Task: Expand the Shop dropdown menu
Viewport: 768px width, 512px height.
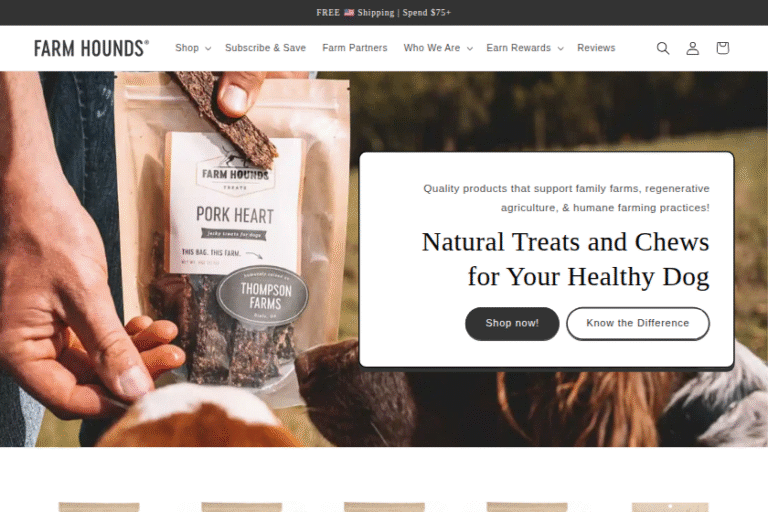Action: [193, 48]
